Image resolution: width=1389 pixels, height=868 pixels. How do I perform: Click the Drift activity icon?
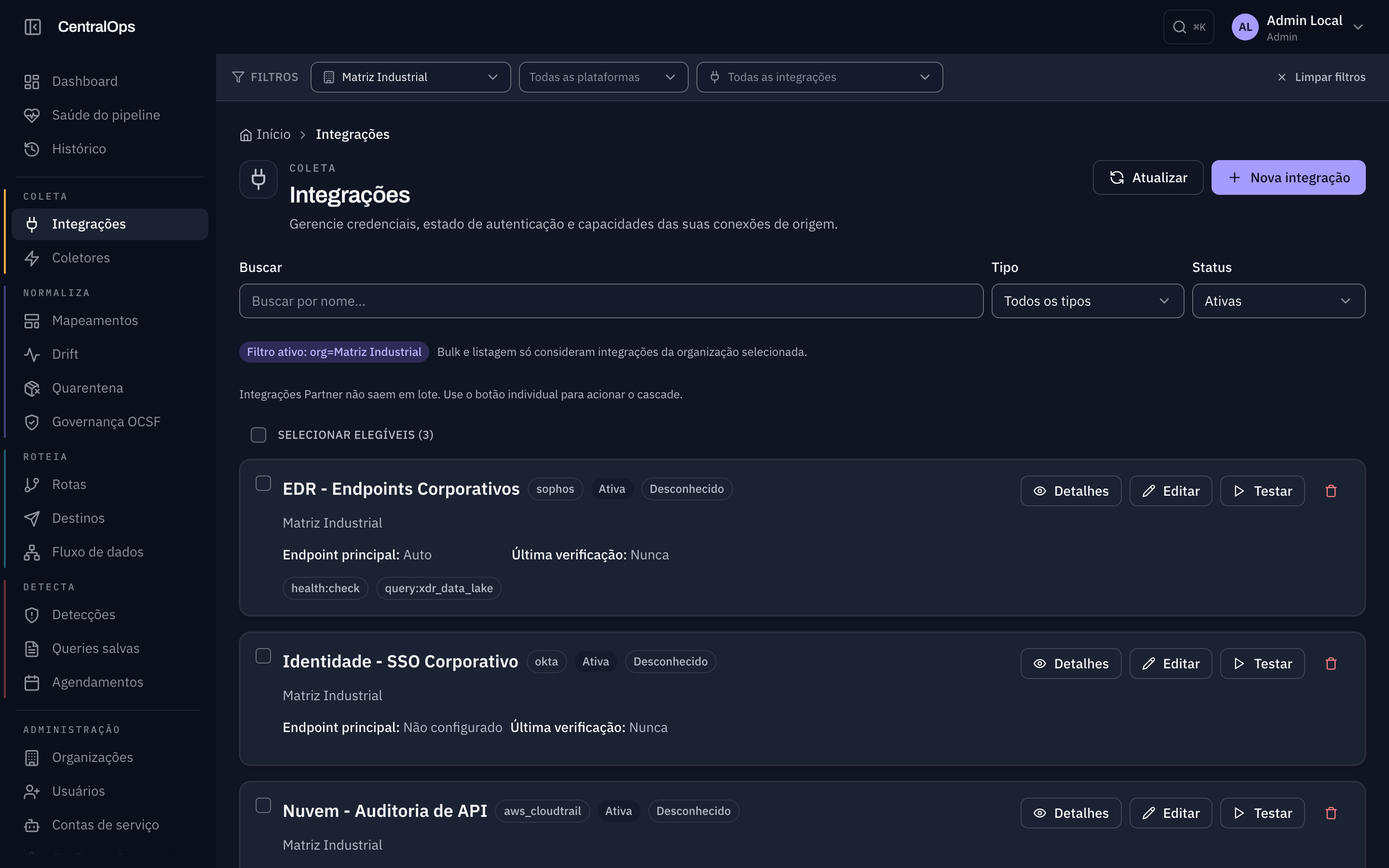31,355
